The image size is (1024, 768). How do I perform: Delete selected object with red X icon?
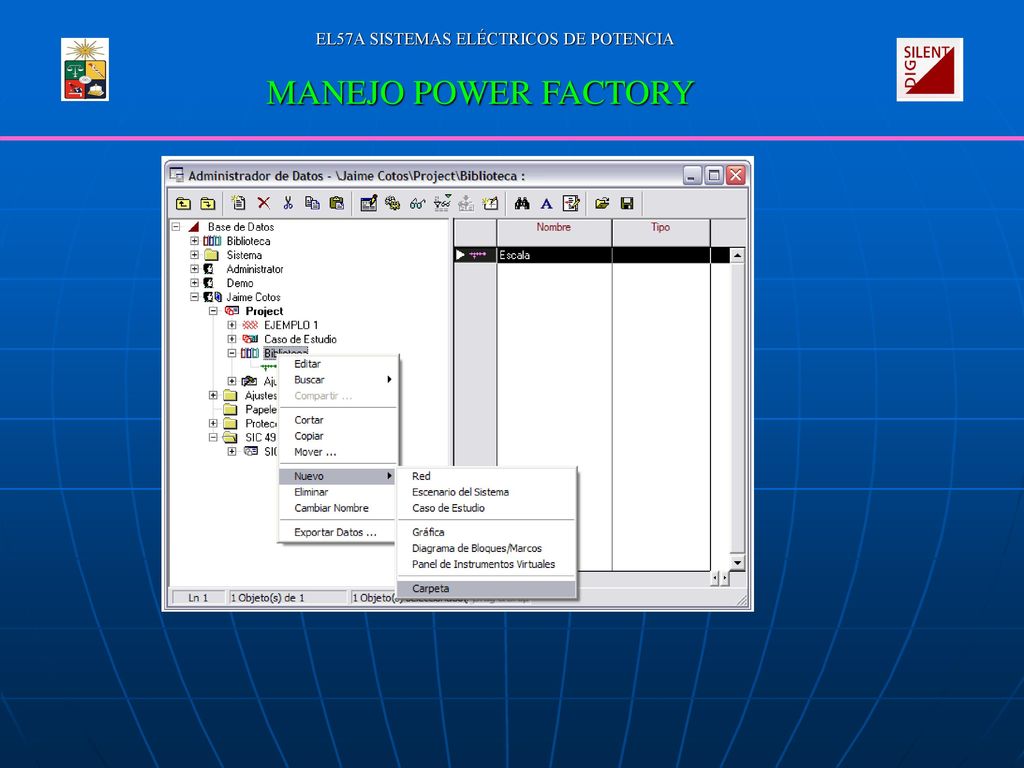tap(263, 203)
